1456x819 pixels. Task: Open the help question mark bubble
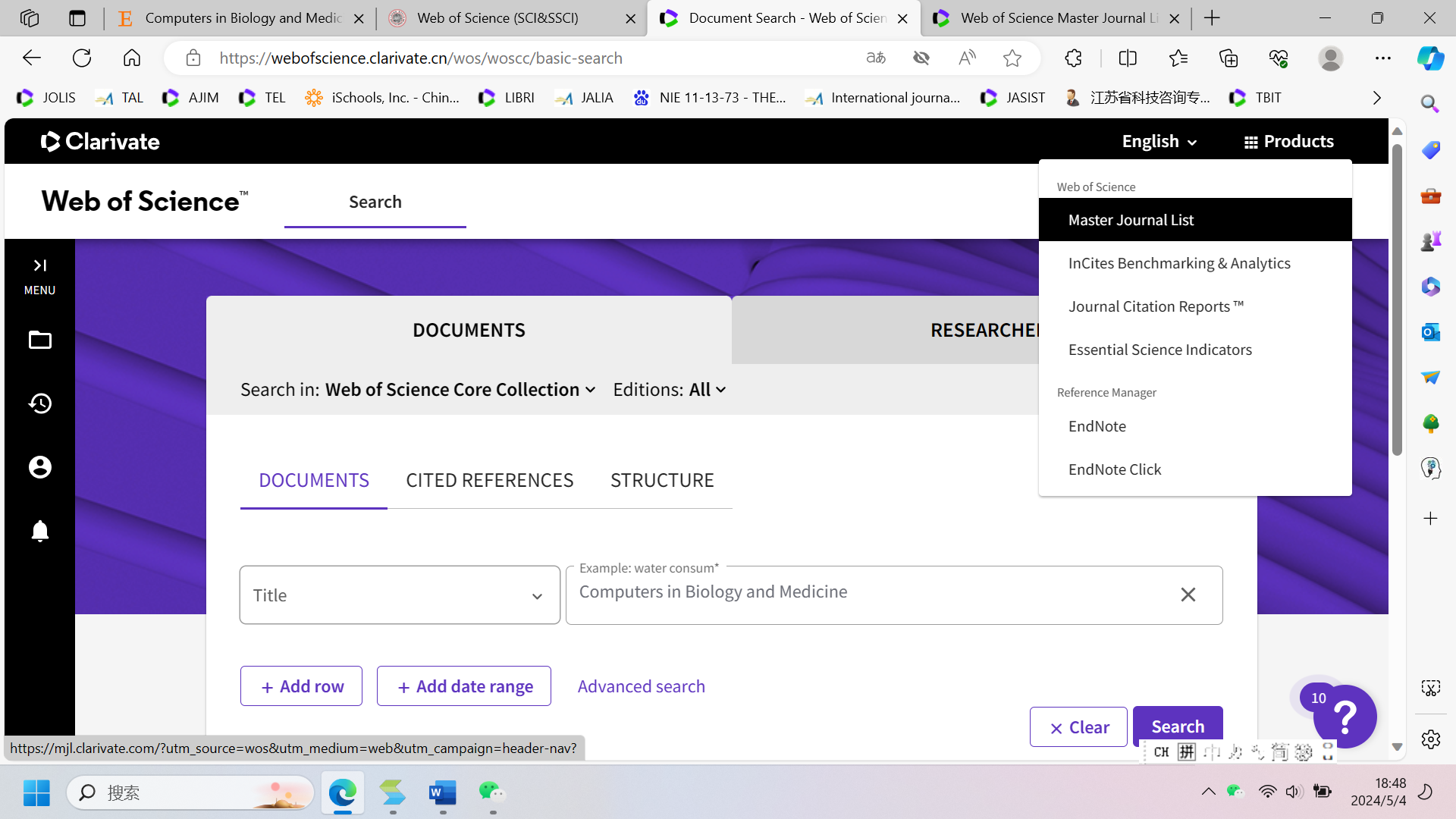point(1345,717)
